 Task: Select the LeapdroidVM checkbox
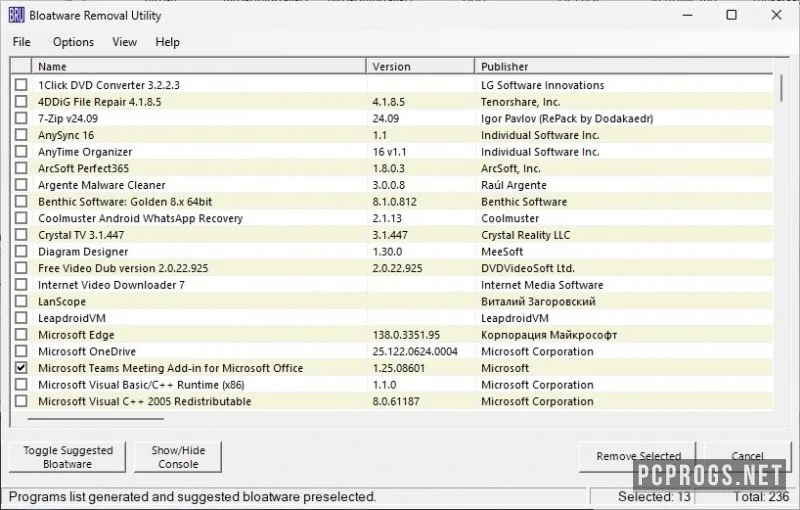pos(21,318)
